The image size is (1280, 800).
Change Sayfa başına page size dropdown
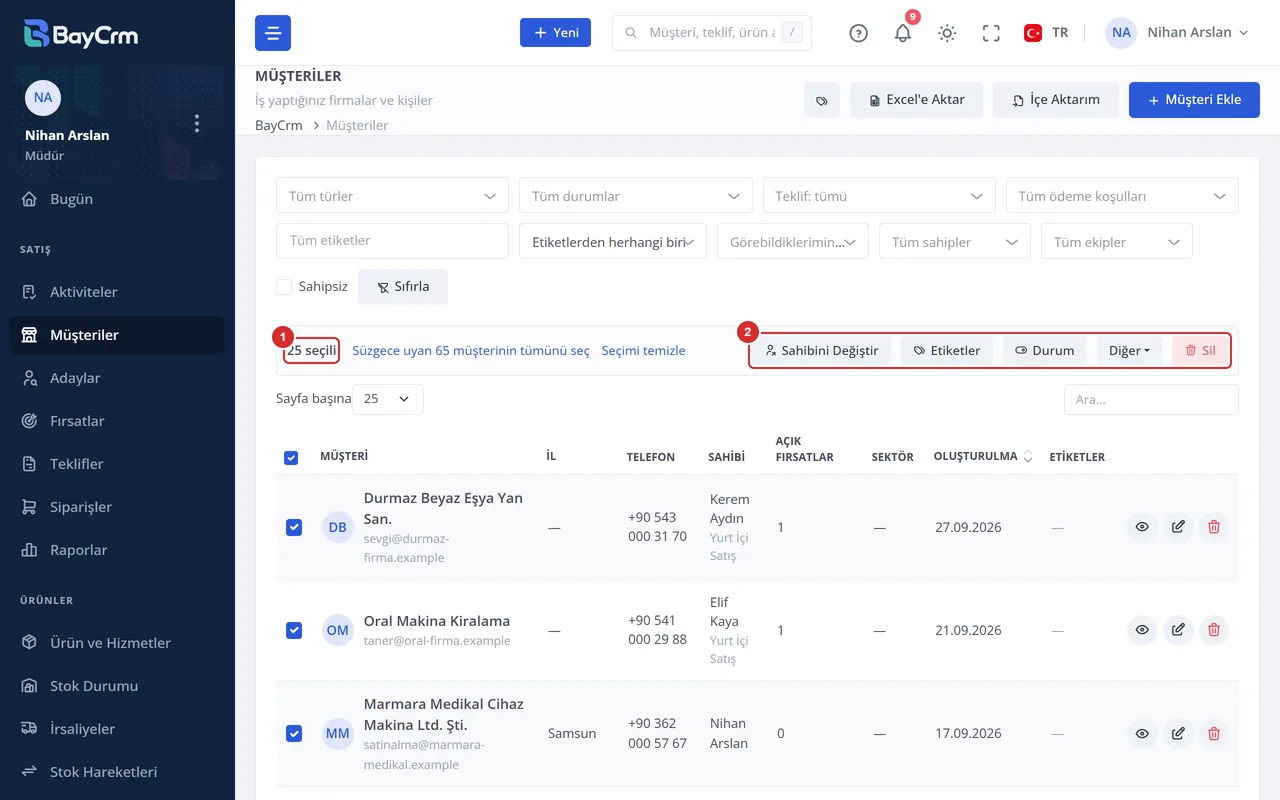pyautogui.click(x=388, y=399)
